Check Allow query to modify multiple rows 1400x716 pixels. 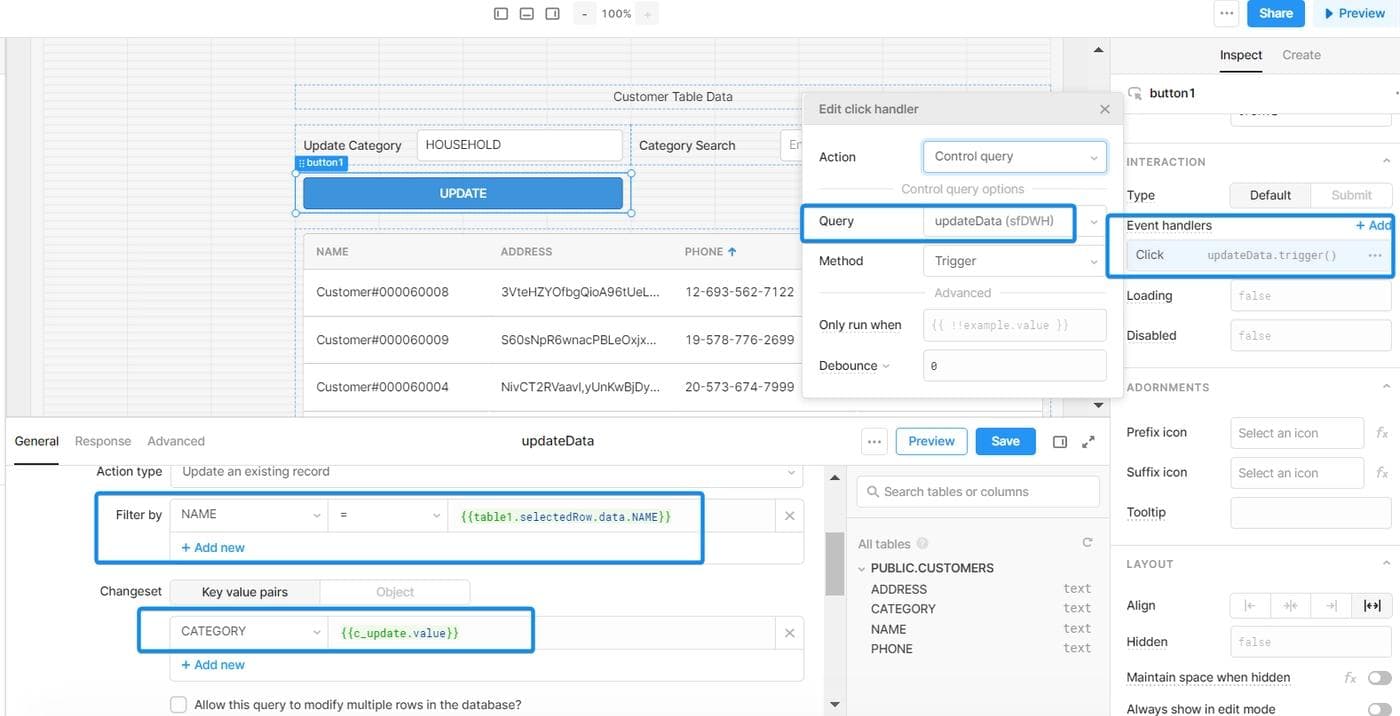pos(178,705)
